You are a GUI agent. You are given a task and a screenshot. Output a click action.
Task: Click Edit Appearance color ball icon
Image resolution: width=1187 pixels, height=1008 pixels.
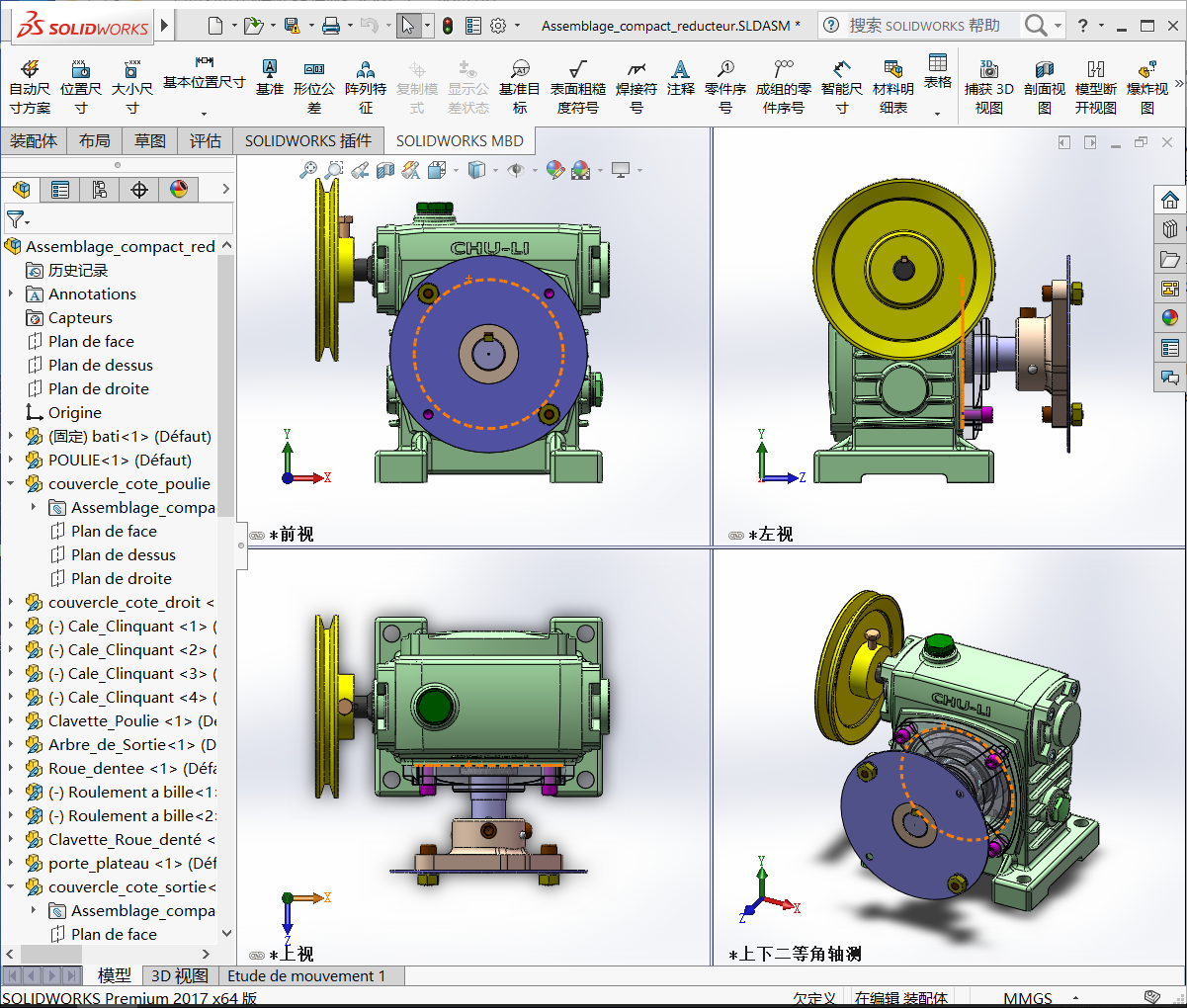pos(555,170)
